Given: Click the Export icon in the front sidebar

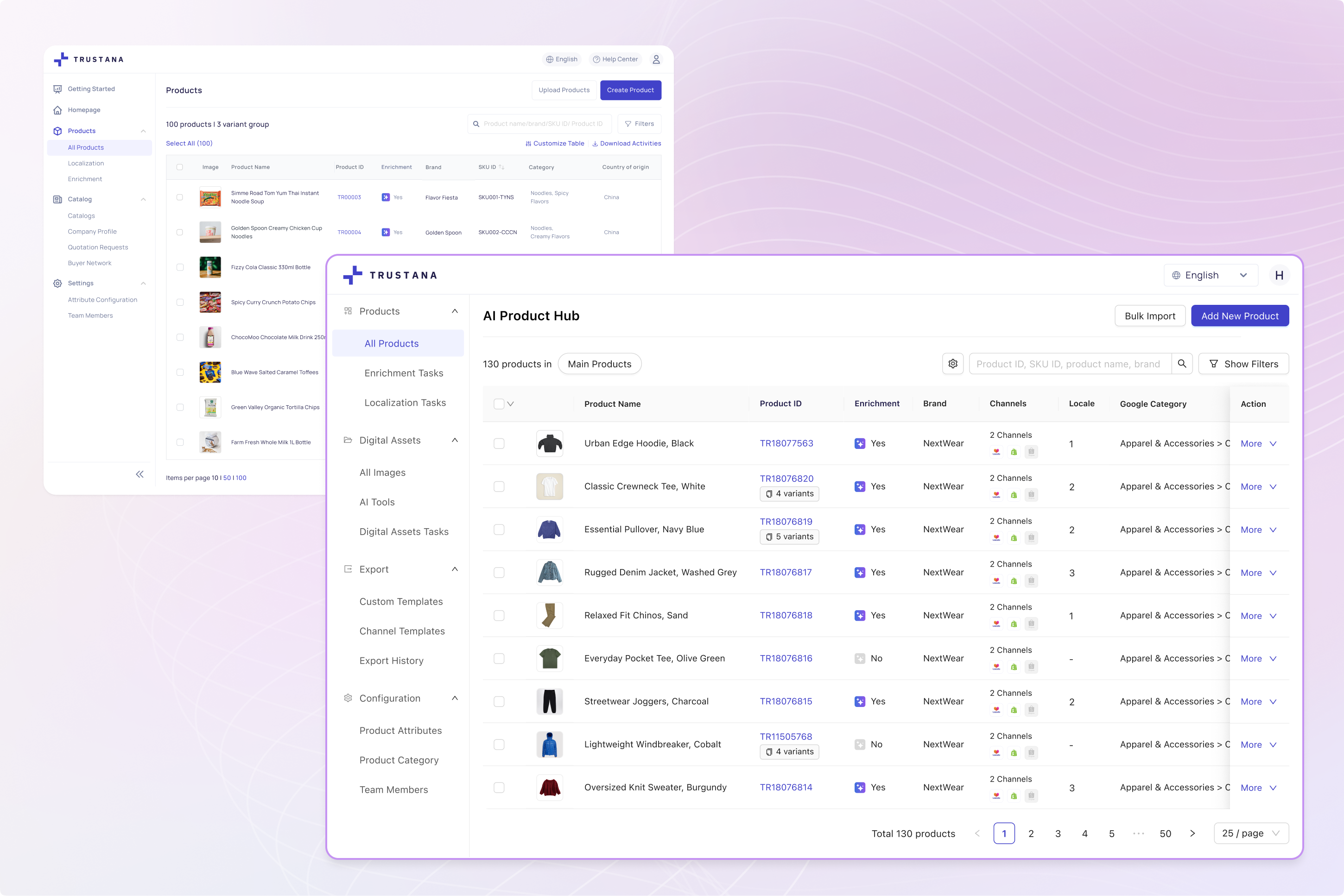Looking at the screenshot, I should pos(348,569).
